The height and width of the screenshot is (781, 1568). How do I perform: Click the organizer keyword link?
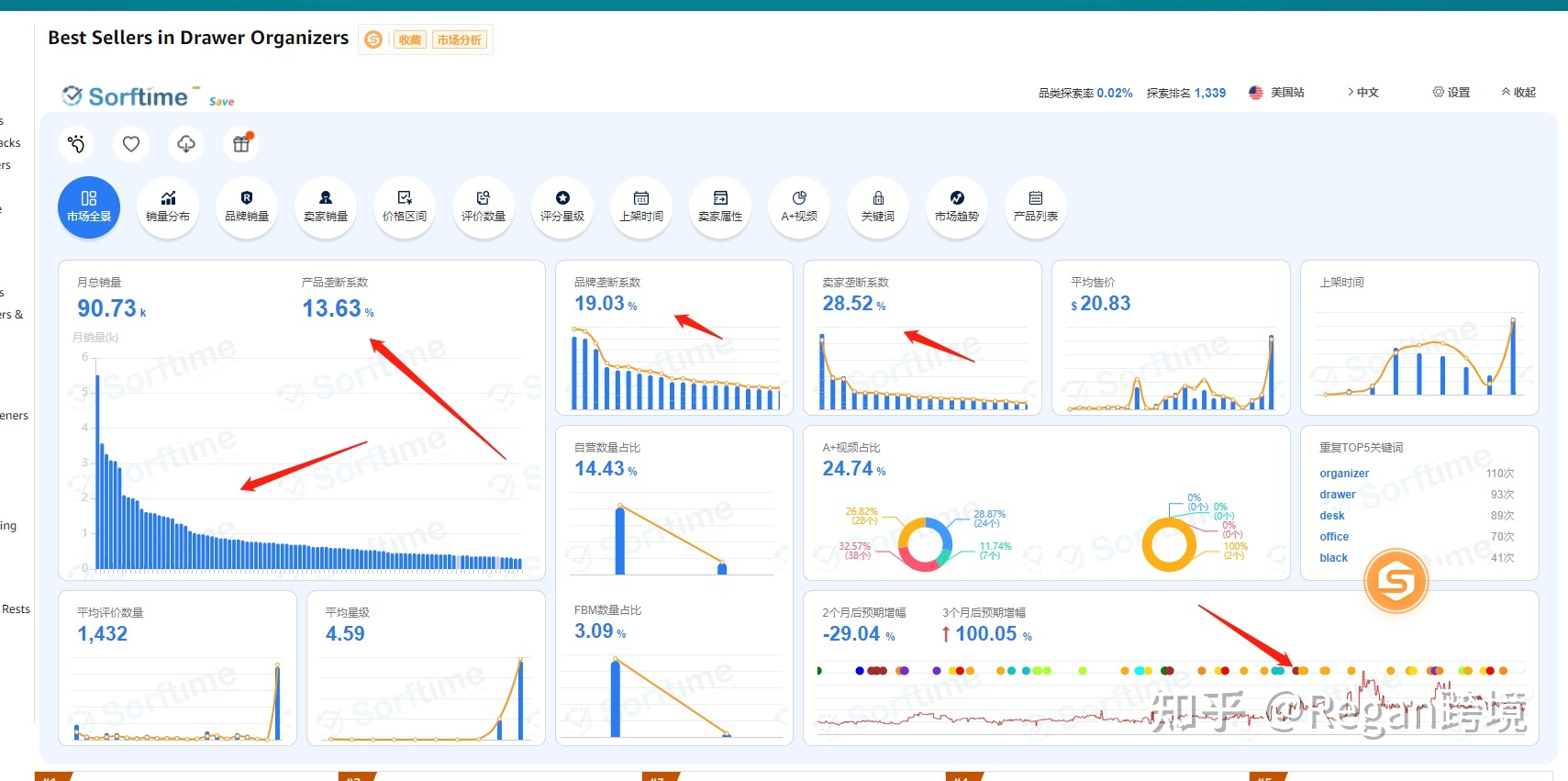pos(1344,474)
